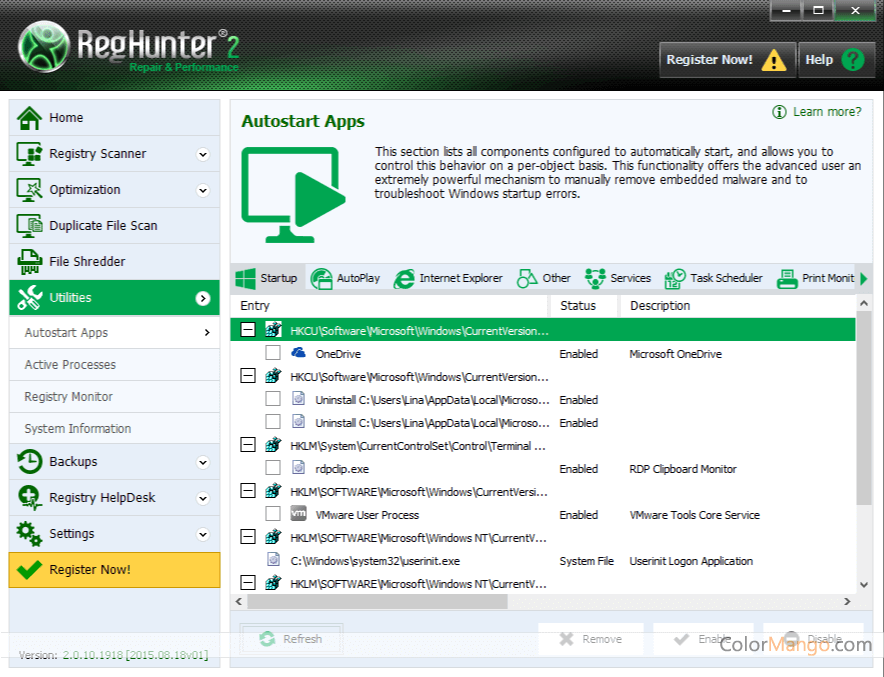The image size is (884, 677).
Task: Expand the Settings menu chevron
Action: [x=203, y=534]
